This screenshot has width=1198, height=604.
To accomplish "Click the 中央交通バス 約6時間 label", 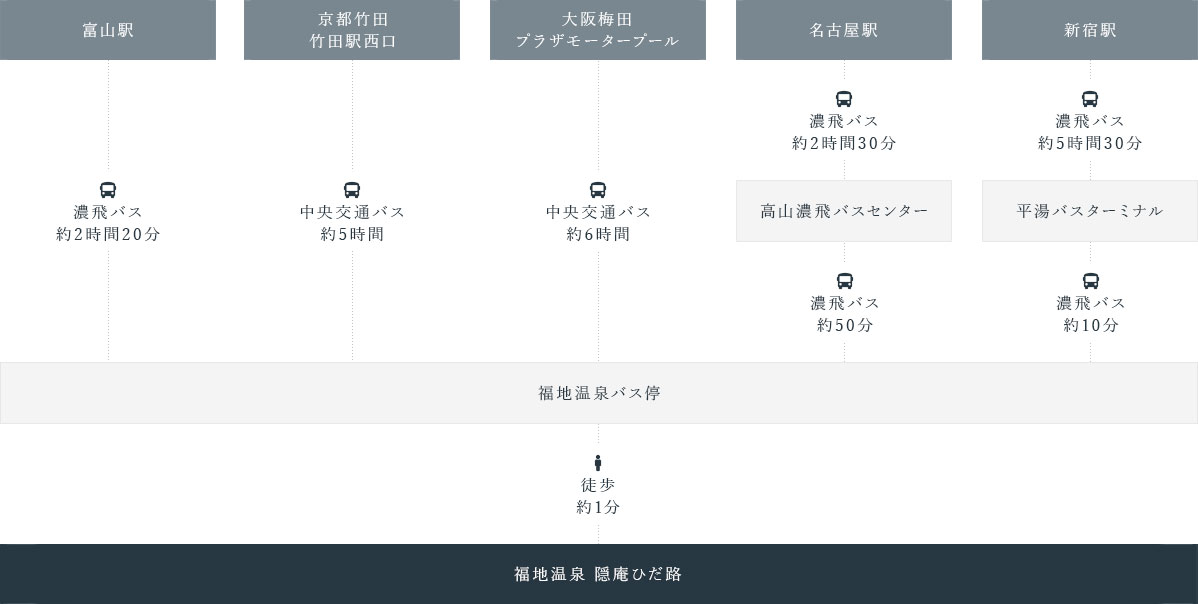I will click(598, 223).
